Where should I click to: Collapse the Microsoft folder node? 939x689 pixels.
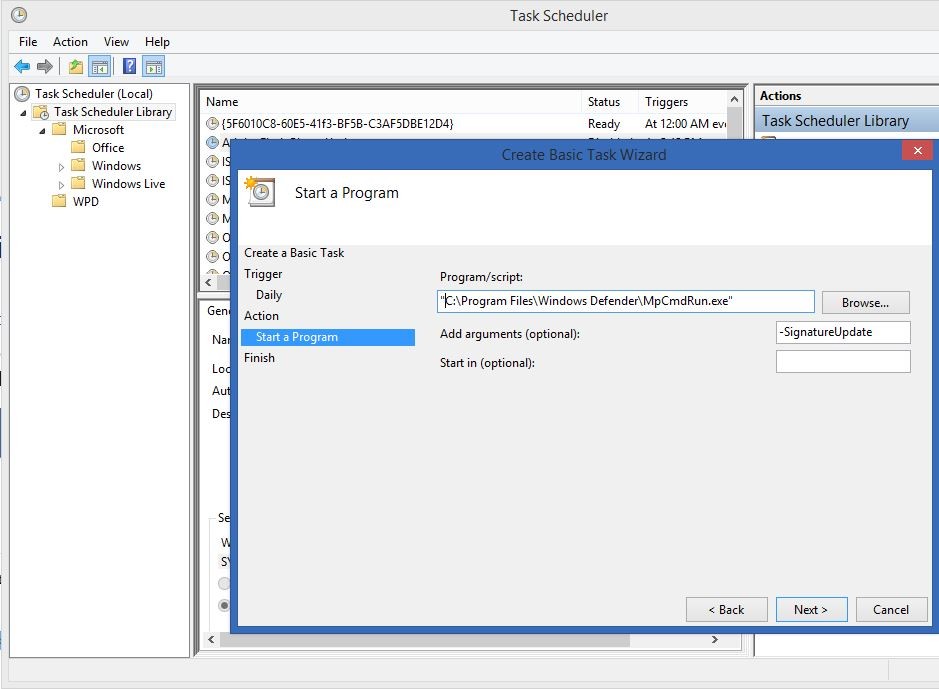pos(42,131)
